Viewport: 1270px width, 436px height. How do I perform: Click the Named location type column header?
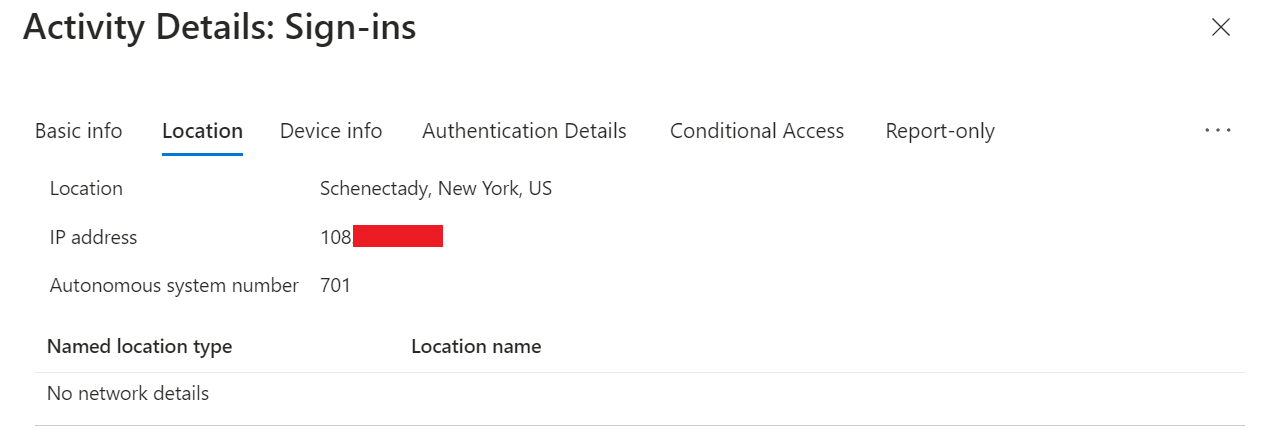[140, 347]
